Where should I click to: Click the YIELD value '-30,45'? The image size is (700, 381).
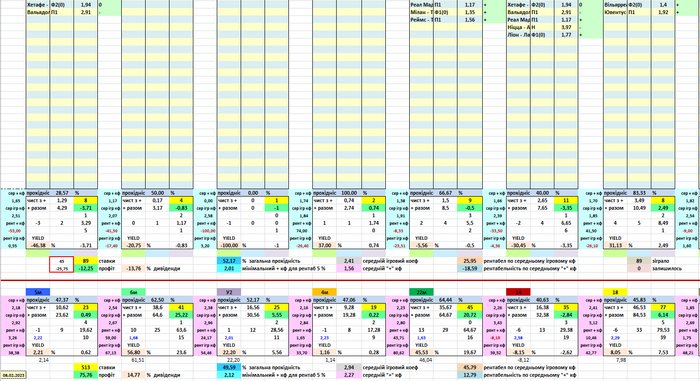click(x=518, y=246)
